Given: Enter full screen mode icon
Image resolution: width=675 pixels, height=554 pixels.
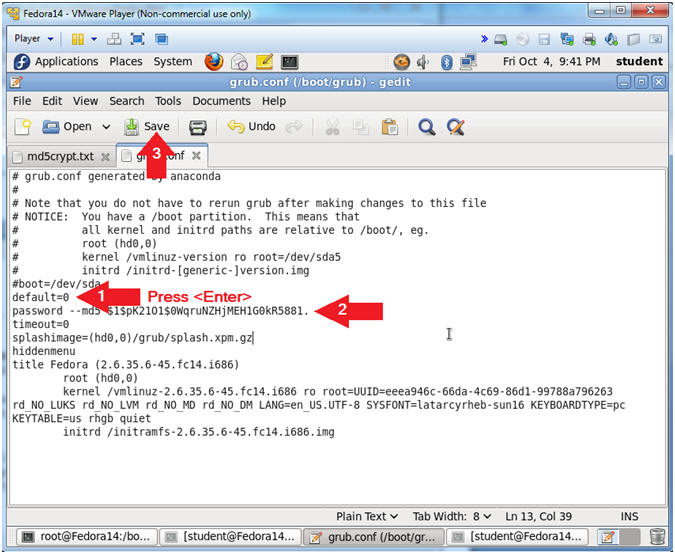Looking at the screenshot, I should (137, 39).
